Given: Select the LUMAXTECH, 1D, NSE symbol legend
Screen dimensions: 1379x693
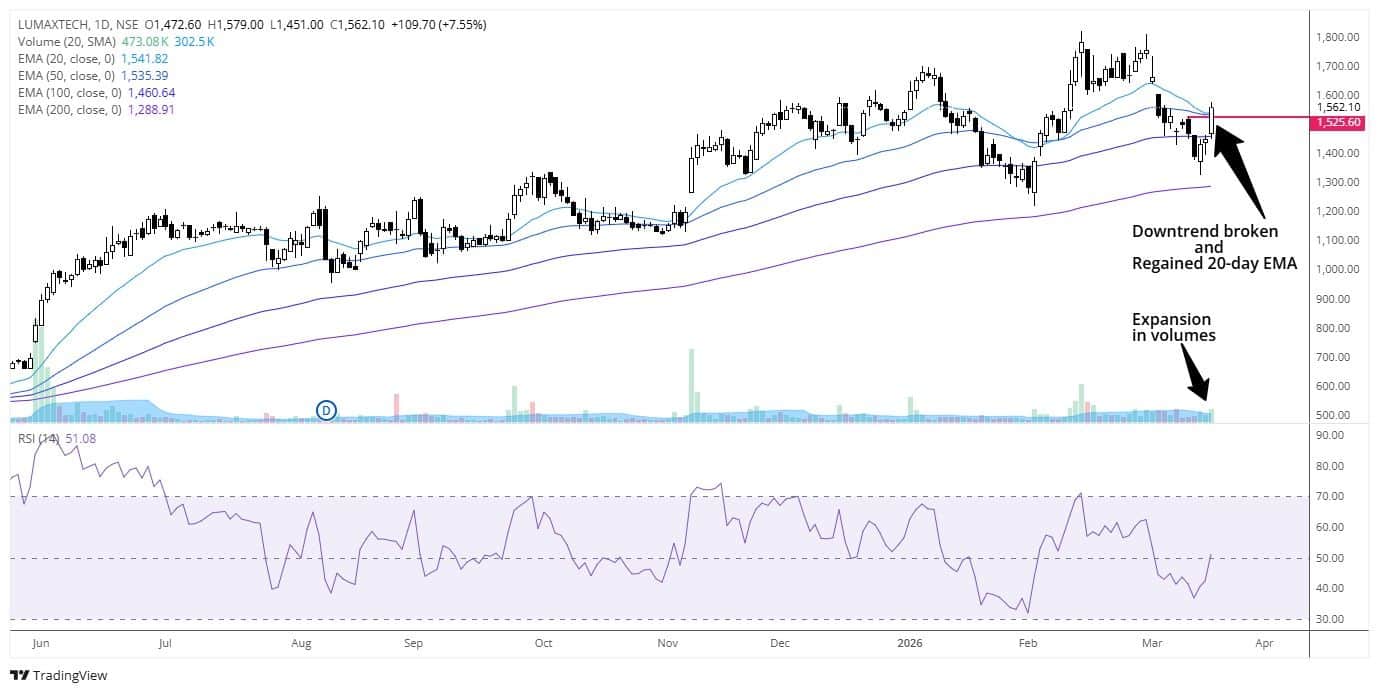Looking at the screenshot, I should [x=79, y=23].
